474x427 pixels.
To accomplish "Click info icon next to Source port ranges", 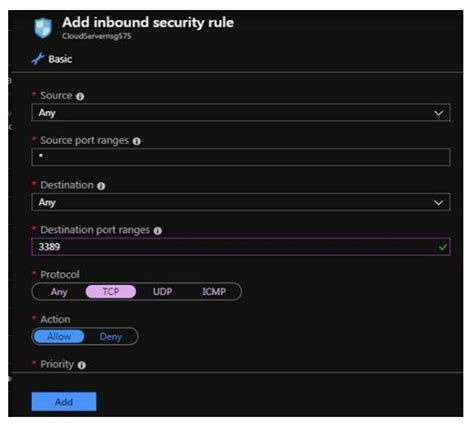I will (x=137, y=141).
